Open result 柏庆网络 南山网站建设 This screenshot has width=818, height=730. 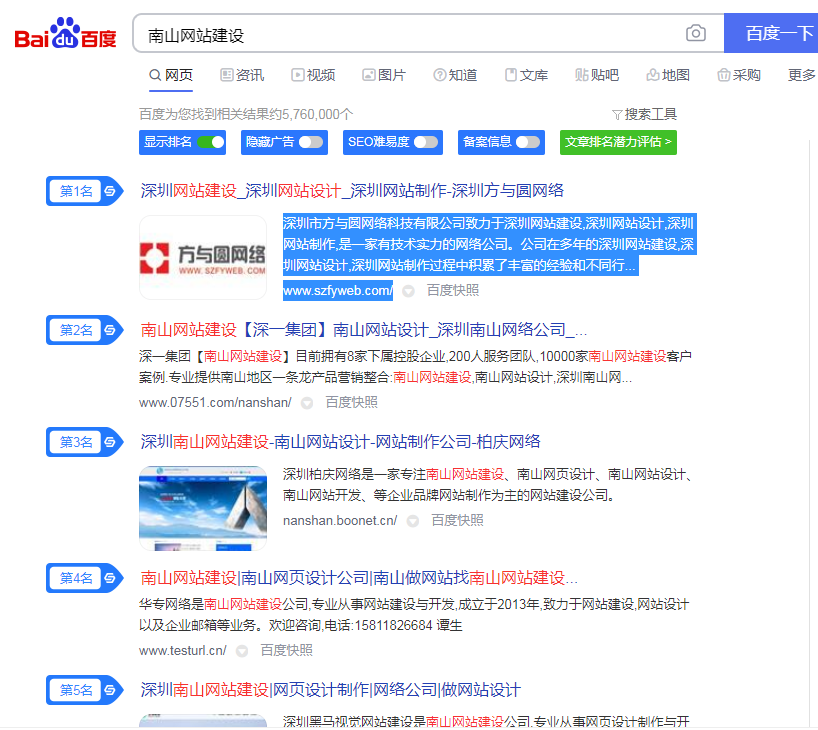point(340,442)
